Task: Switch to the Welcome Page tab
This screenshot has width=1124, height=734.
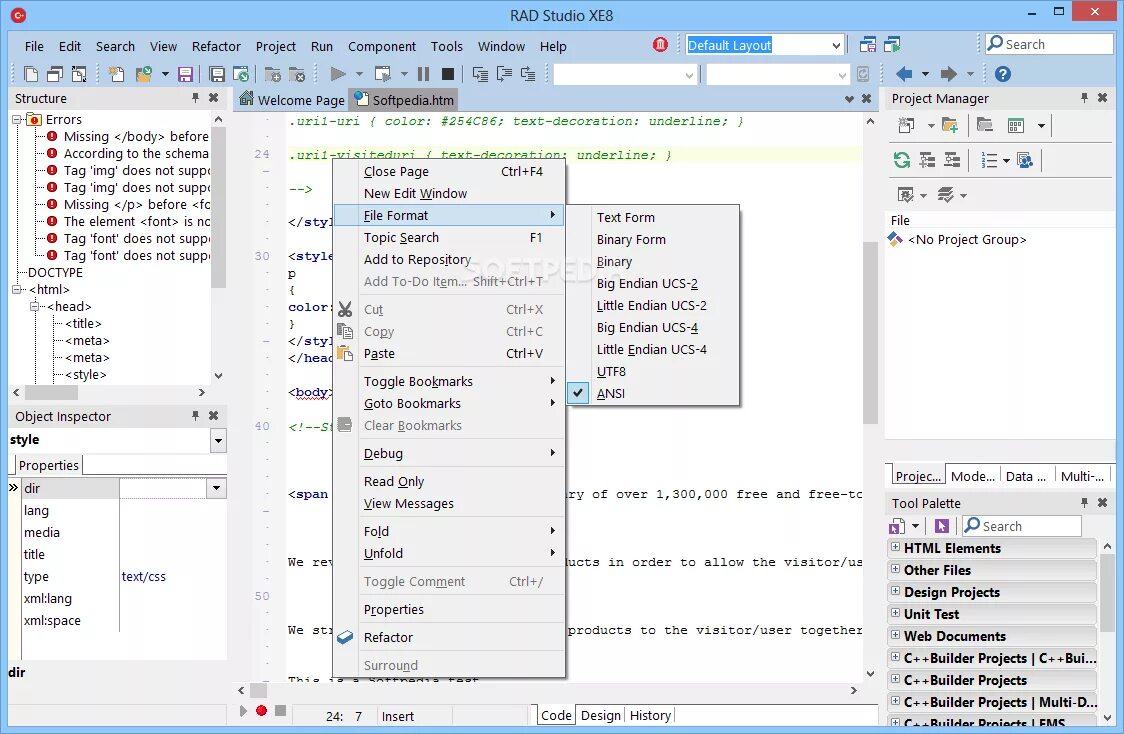Action: click(292, 100)
